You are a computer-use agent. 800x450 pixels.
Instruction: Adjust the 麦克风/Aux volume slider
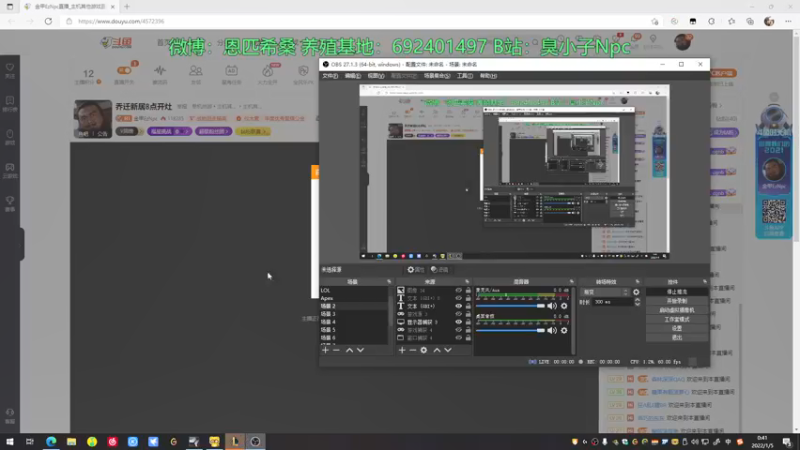tap(510, 306)
